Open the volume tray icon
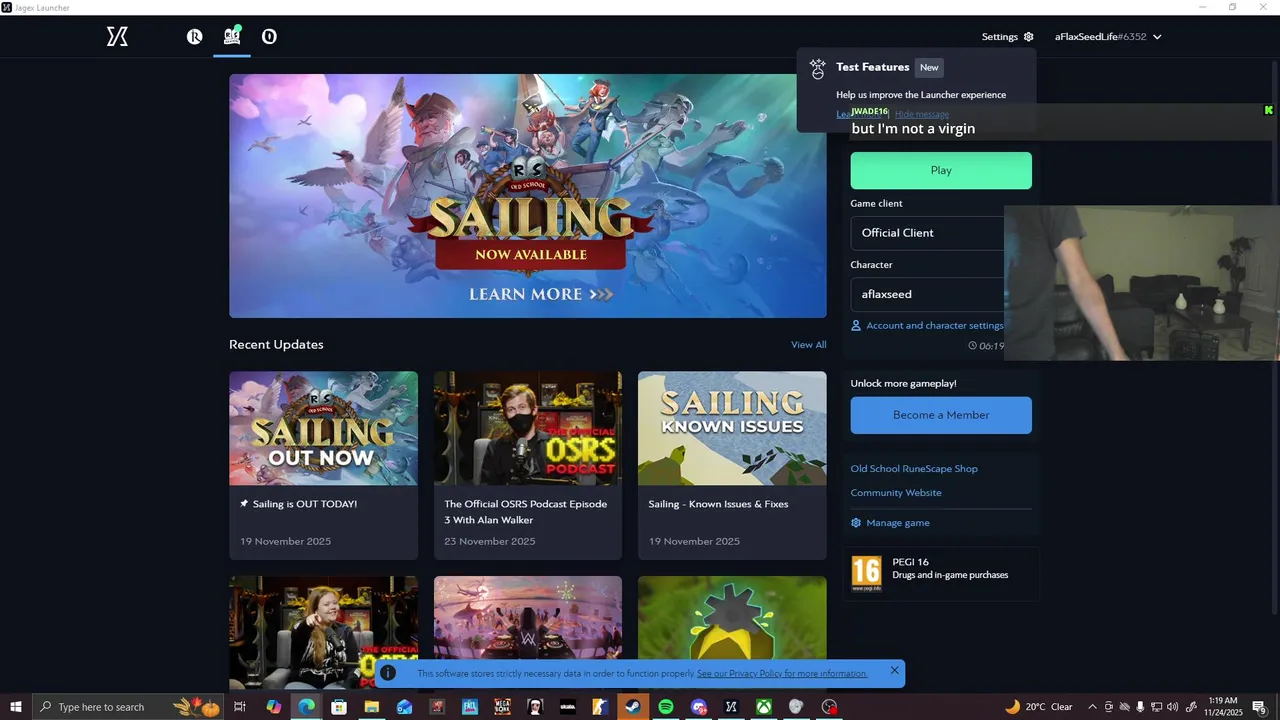The height and width of the screenshot is (720, 1280). coord(1172,707)
